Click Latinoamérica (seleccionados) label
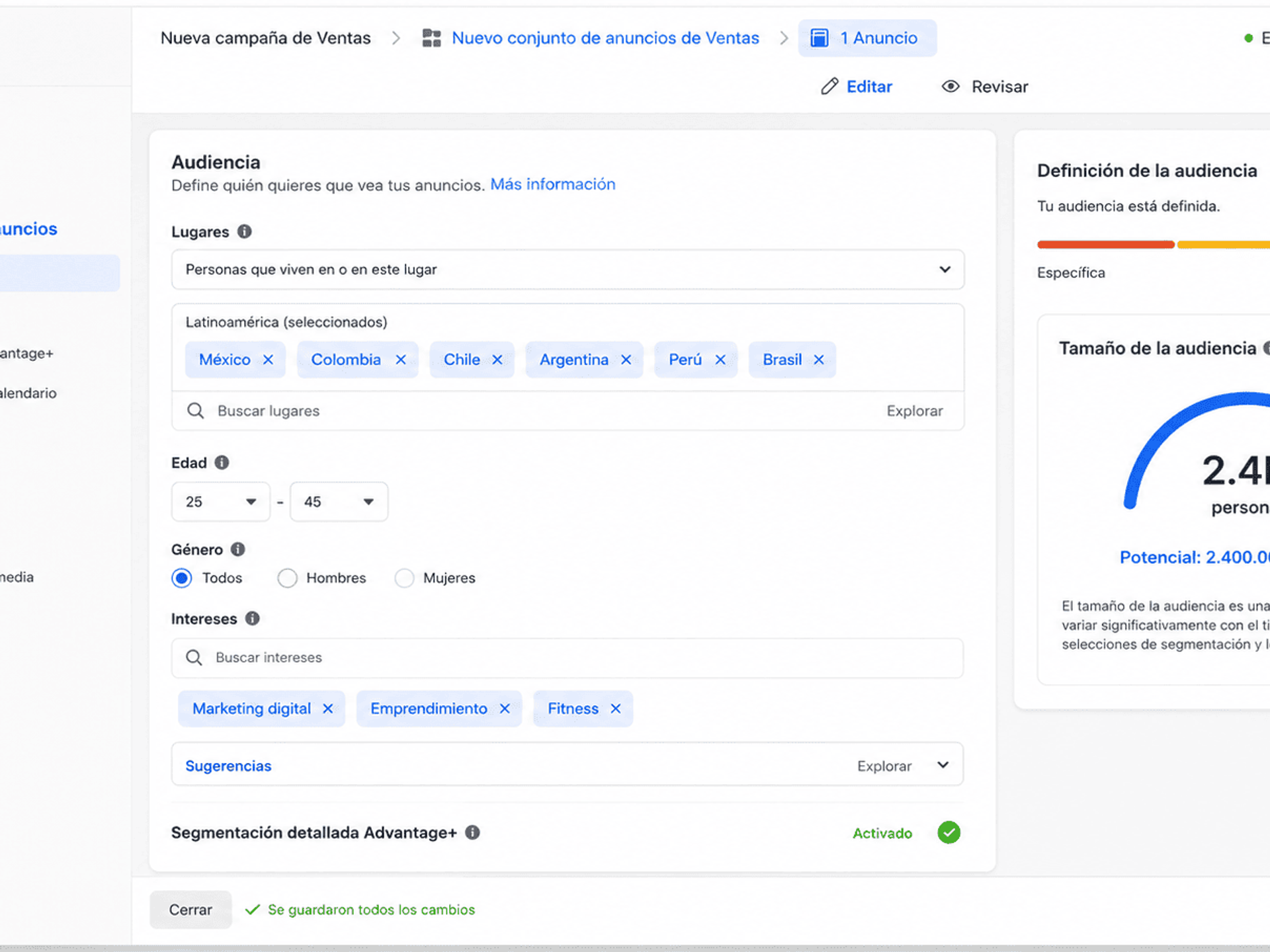The image size is (1270, 952). pyautogui.click(x=286, y=322)
